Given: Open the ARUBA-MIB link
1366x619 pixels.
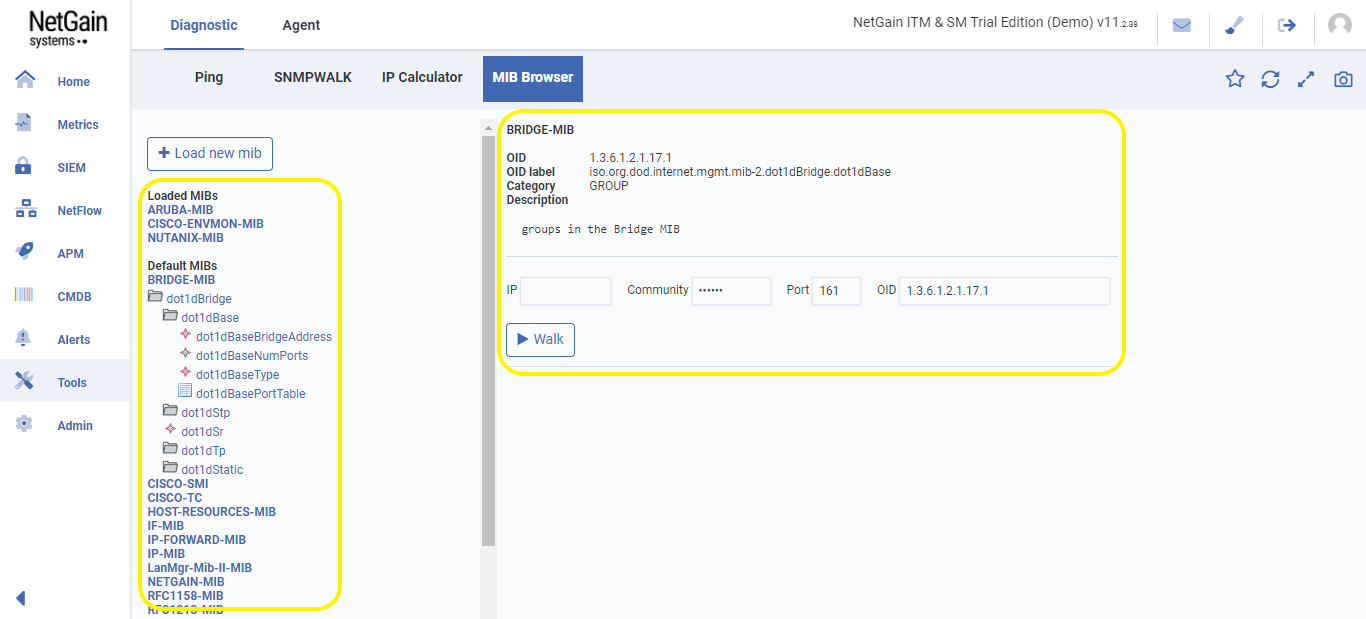Looking at the screenshot, I should click(180, 210).
